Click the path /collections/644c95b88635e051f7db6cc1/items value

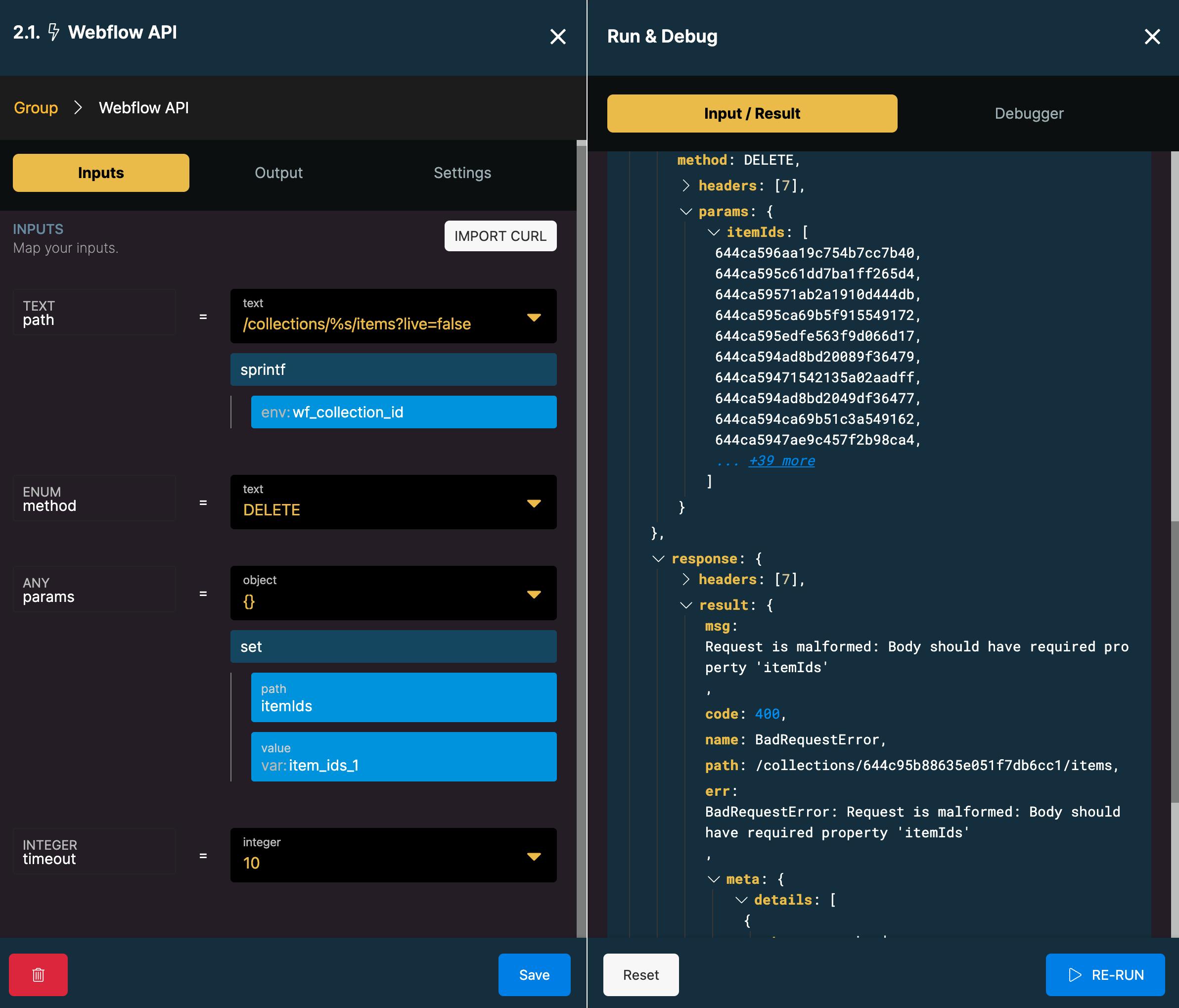(x=933, y=766)
